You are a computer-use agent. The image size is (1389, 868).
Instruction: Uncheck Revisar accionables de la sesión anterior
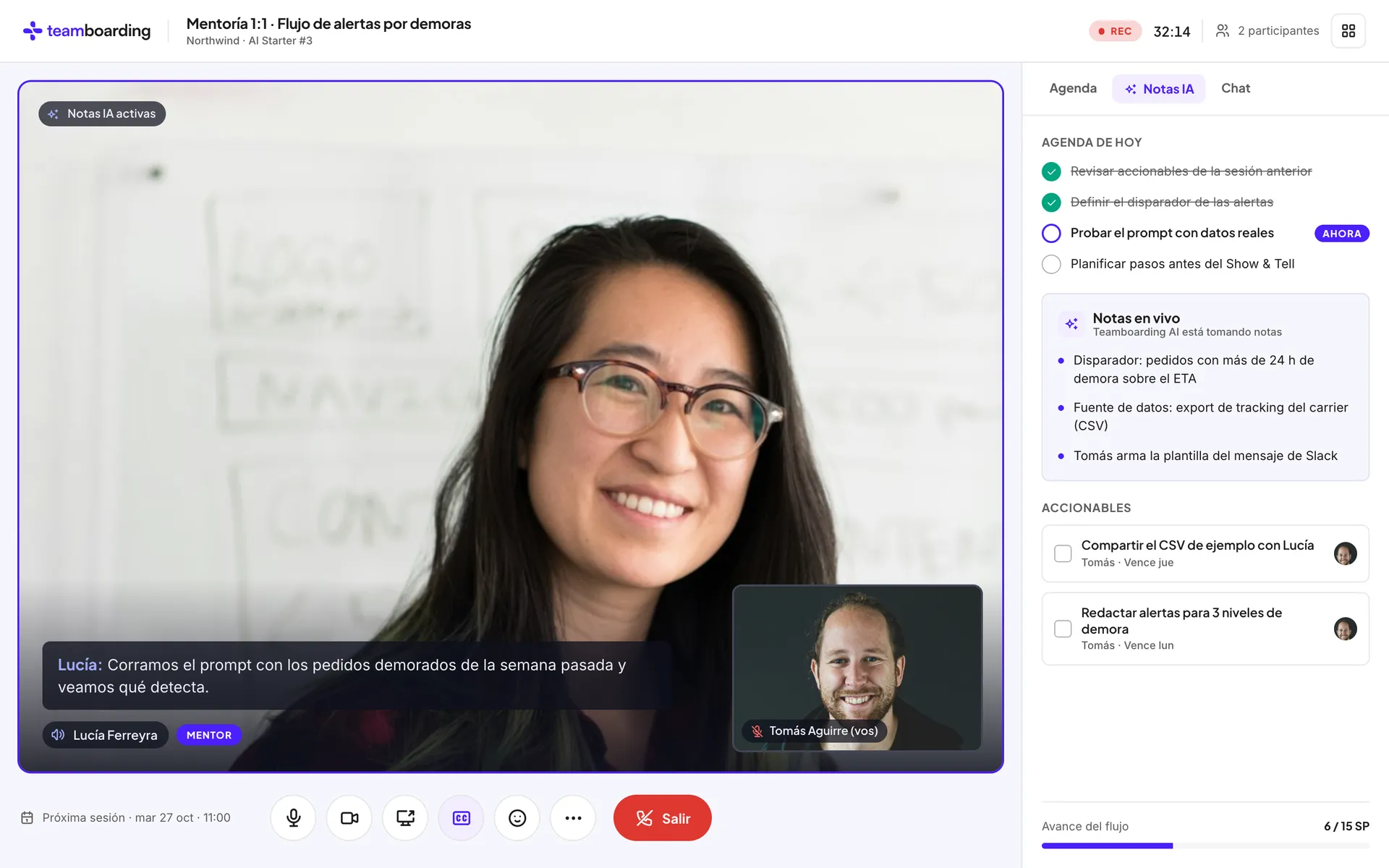(1051, 171)
